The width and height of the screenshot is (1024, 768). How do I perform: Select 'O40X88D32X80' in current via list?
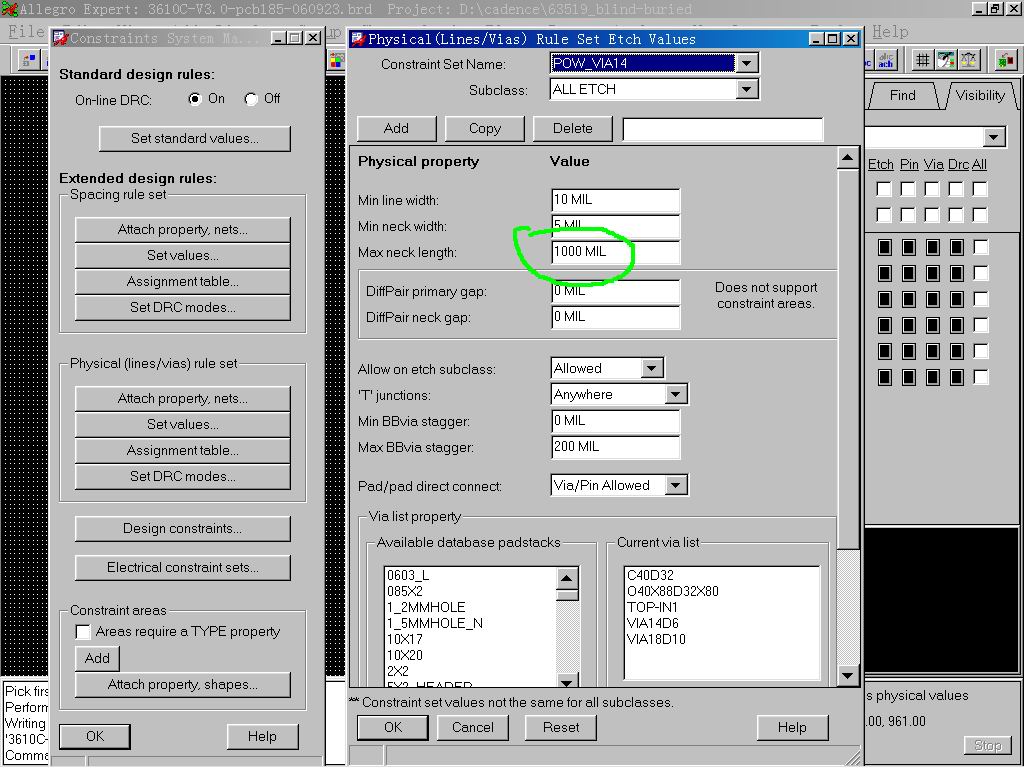pos(673,591)
